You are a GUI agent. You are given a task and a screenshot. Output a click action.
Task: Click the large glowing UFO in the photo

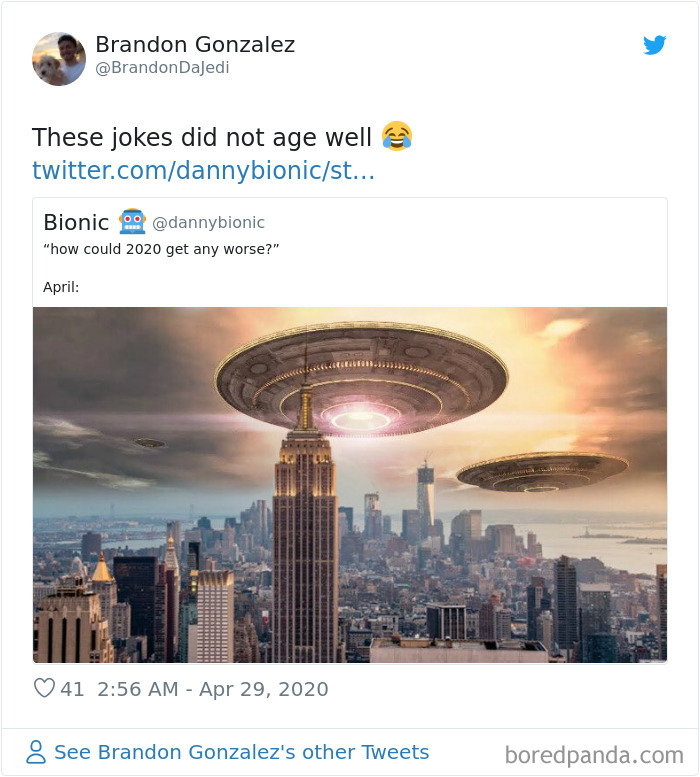361,379
